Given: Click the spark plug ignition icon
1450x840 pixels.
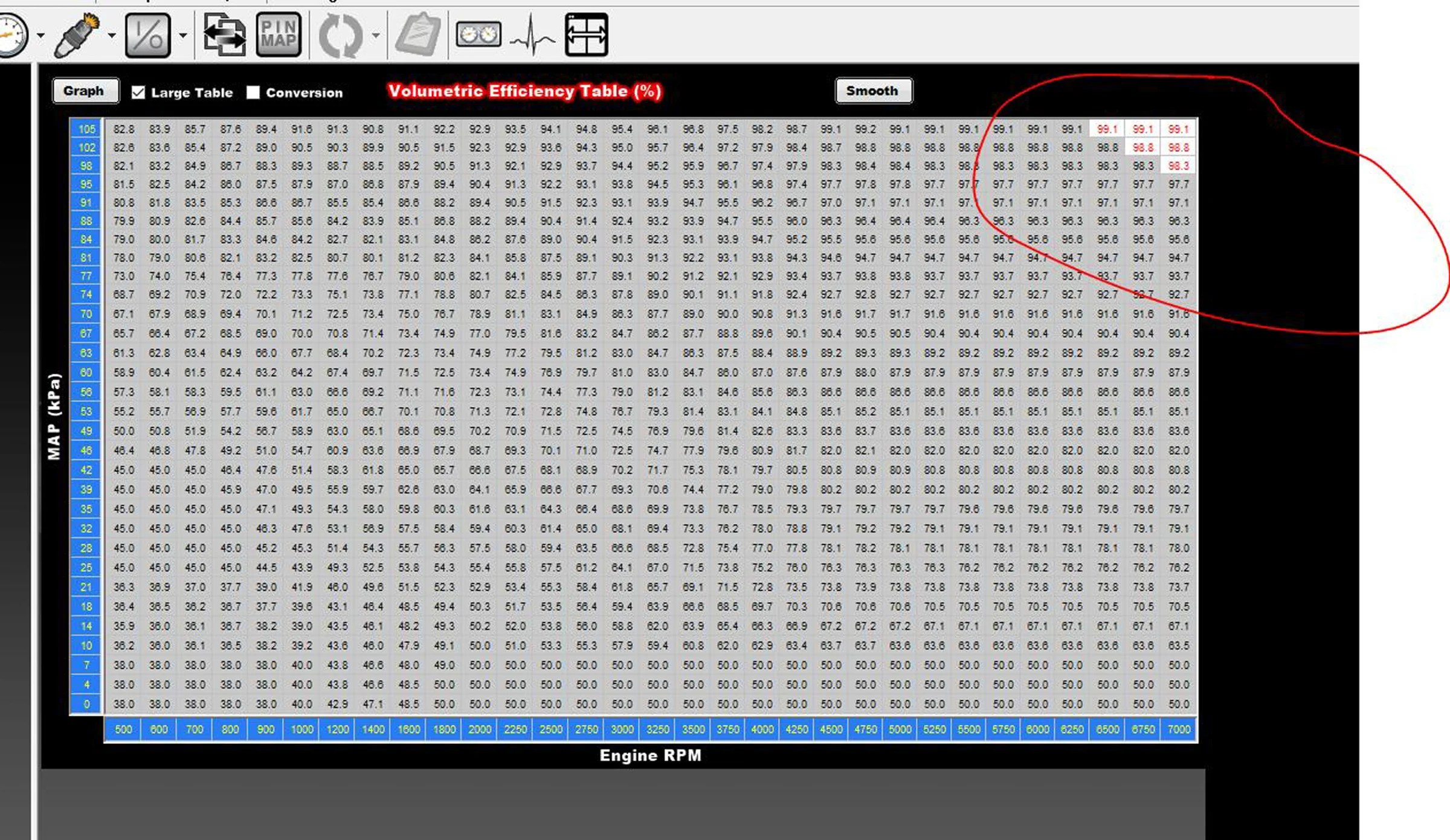Looking at the screenshot, I should pos(77,35).
